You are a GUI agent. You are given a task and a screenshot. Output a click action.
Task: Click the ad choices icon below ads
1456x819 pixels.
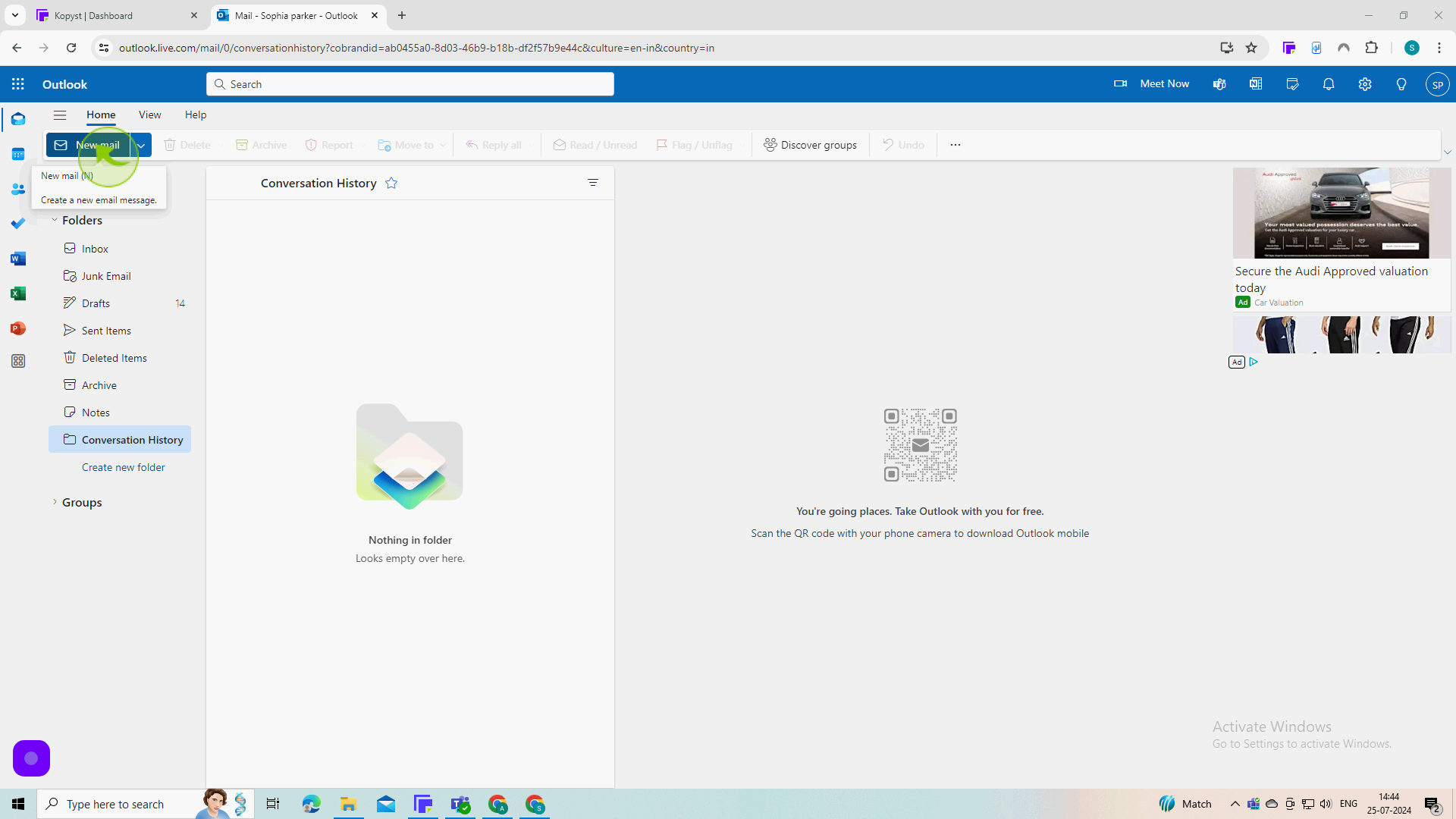[x=1254, y=362]
